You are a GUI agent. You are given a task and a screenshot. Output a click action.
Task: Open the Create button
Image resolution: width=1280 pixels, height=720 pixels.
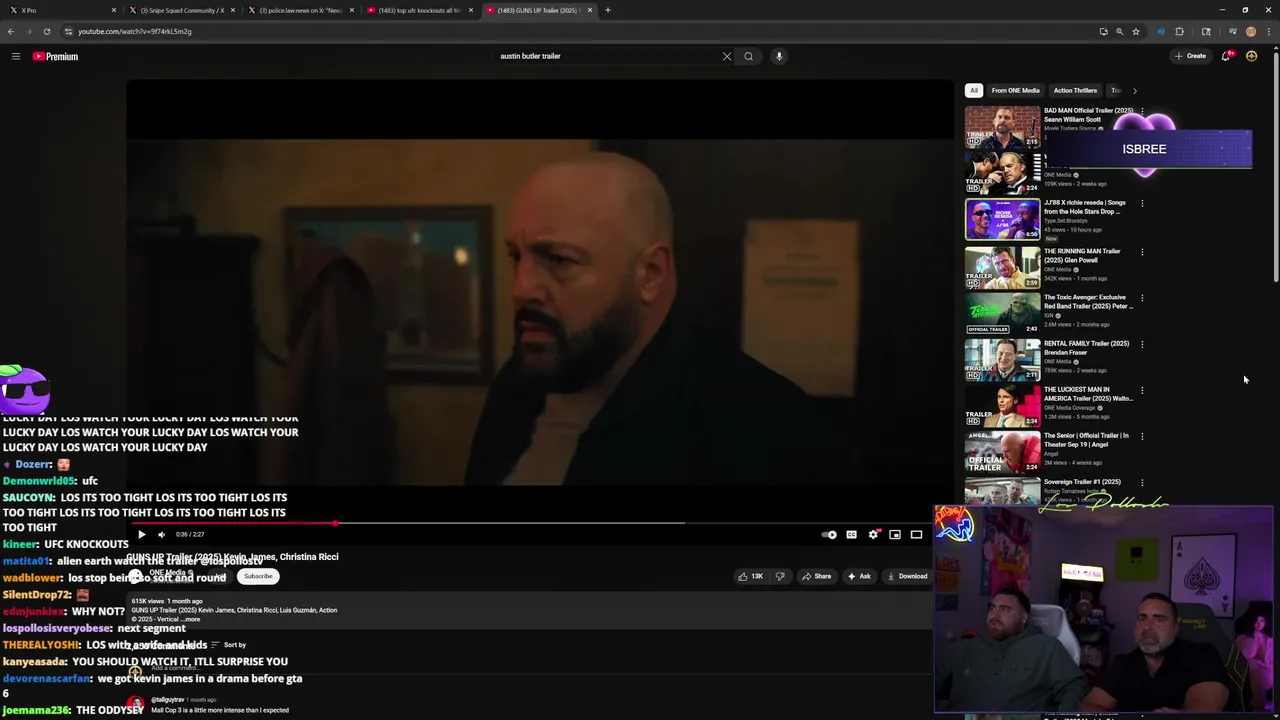[x=1190, y=56]
